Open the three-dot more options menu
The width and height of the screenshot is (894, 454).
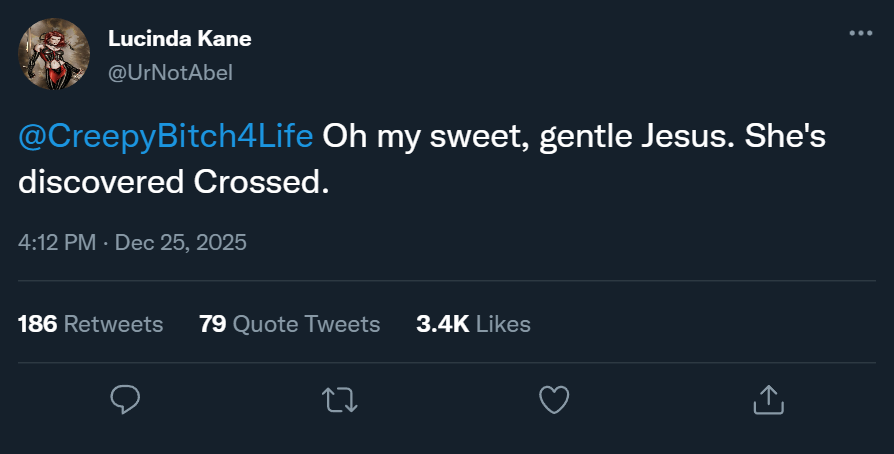(x=860, y=33)
